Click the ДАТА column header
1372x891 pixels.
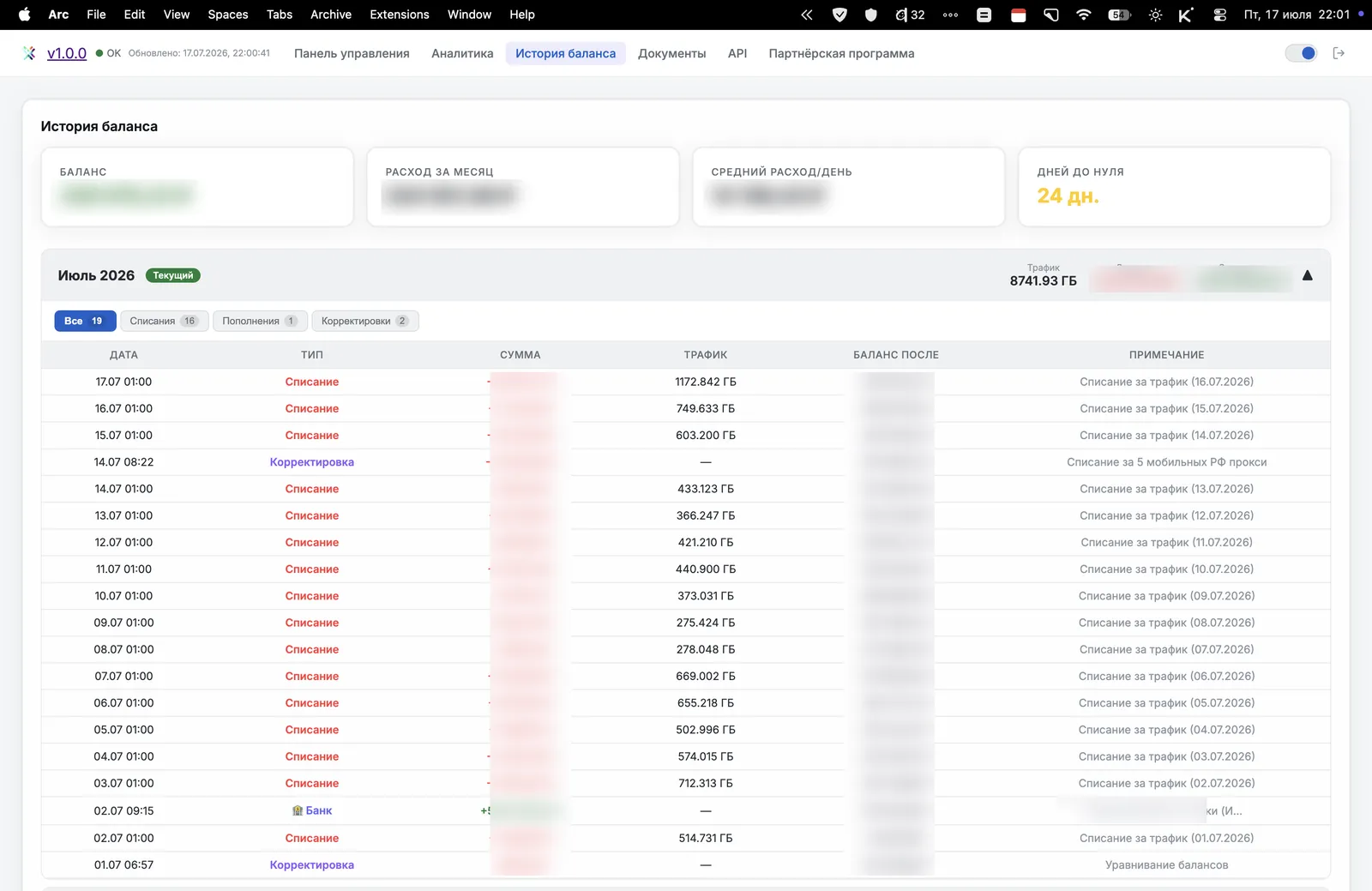(x=123, y=355)
